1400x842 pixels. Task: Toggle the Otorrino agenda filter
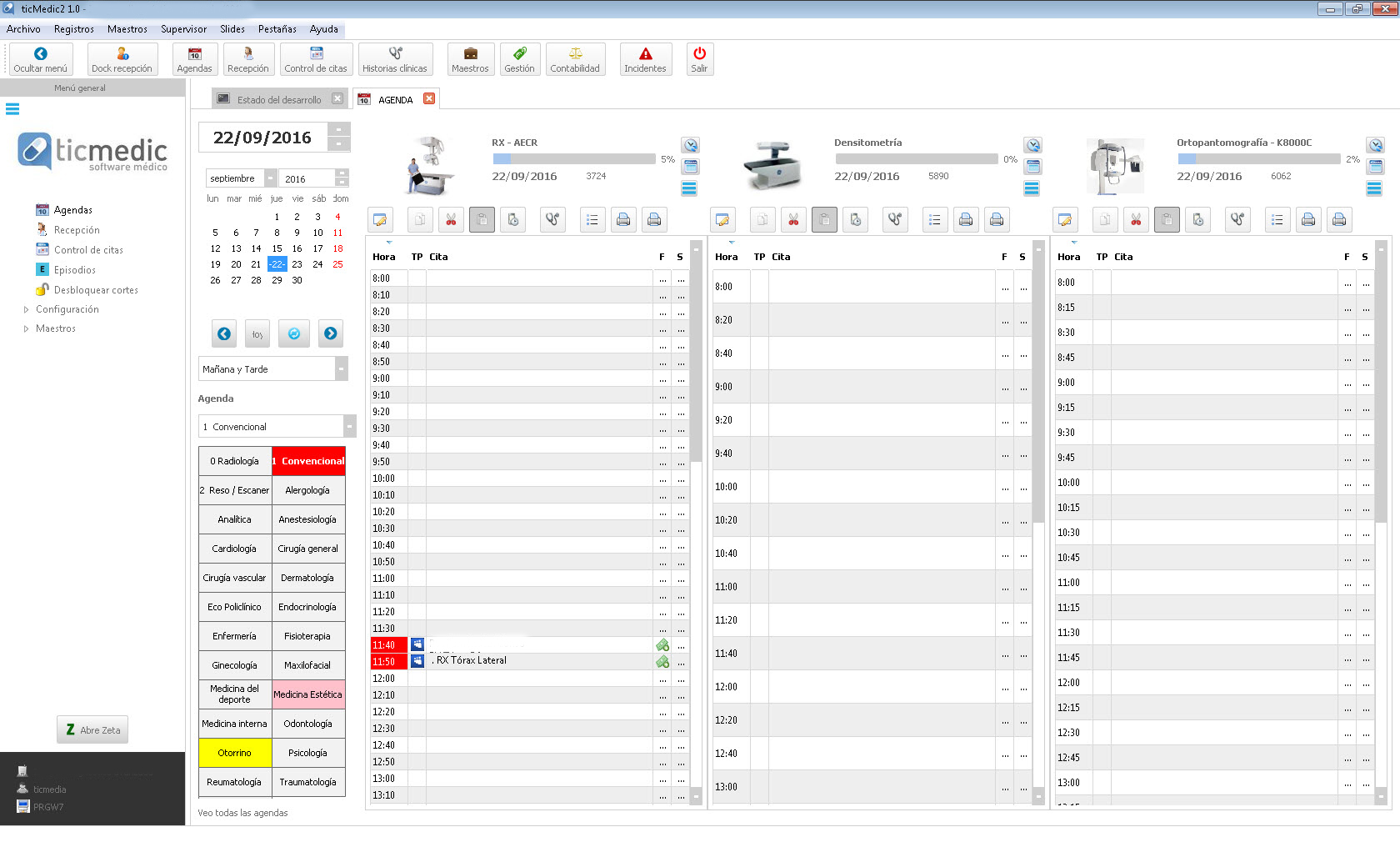(235, 753)
